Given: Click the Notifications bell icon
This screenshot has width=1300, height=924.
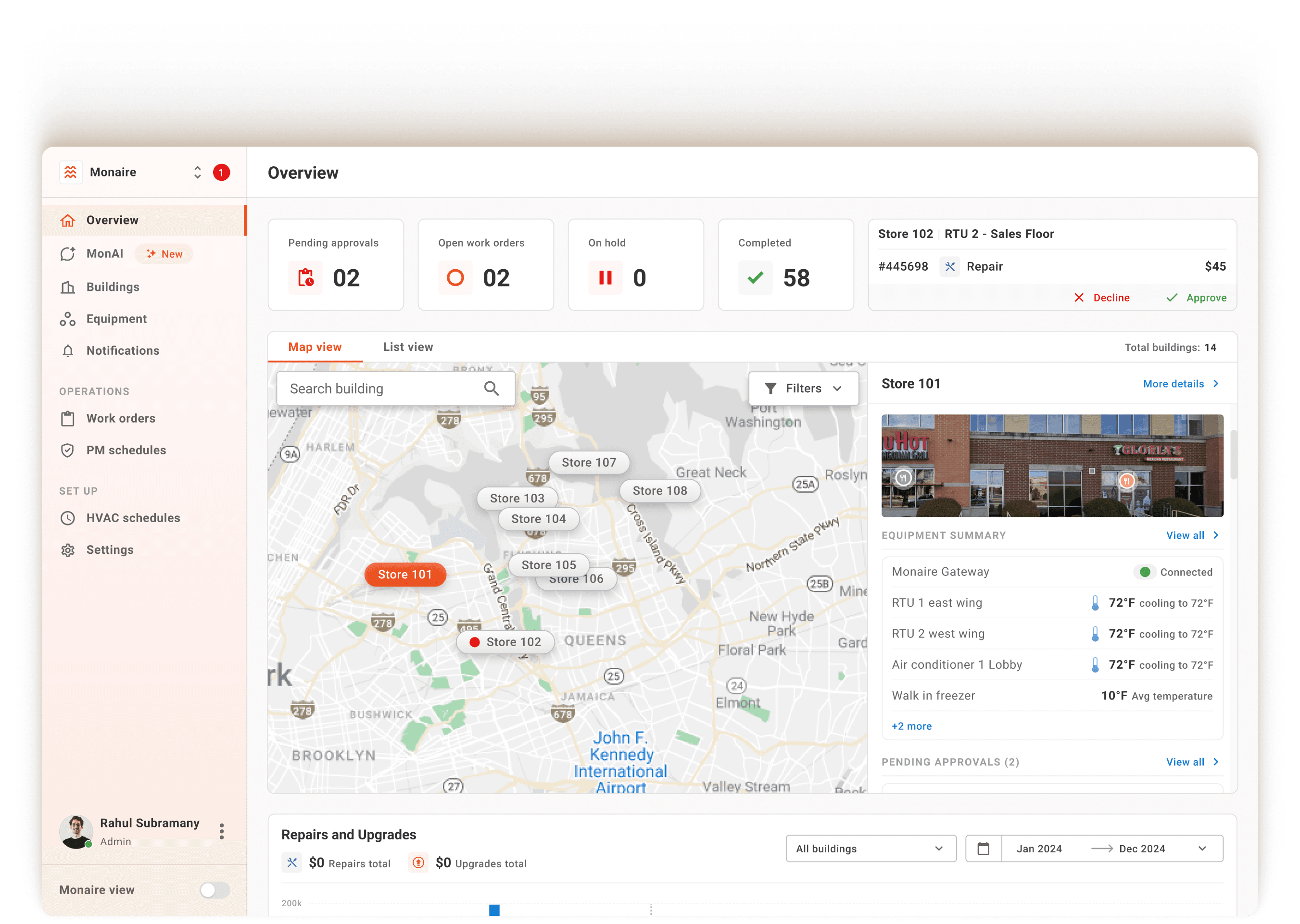Looking at the screenshot, I should pos(68,351).
